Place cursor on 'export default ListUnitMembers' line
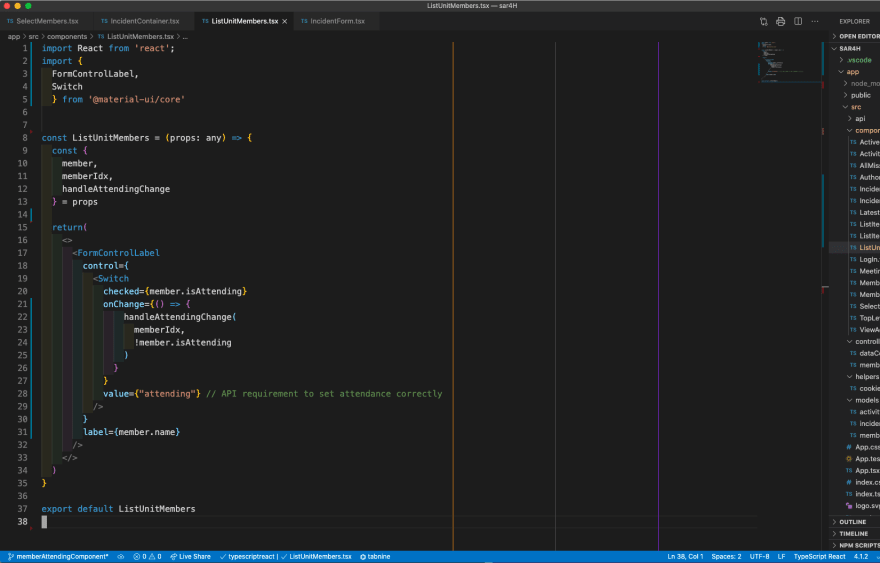880x563 pixels. (x=118, y=509)
